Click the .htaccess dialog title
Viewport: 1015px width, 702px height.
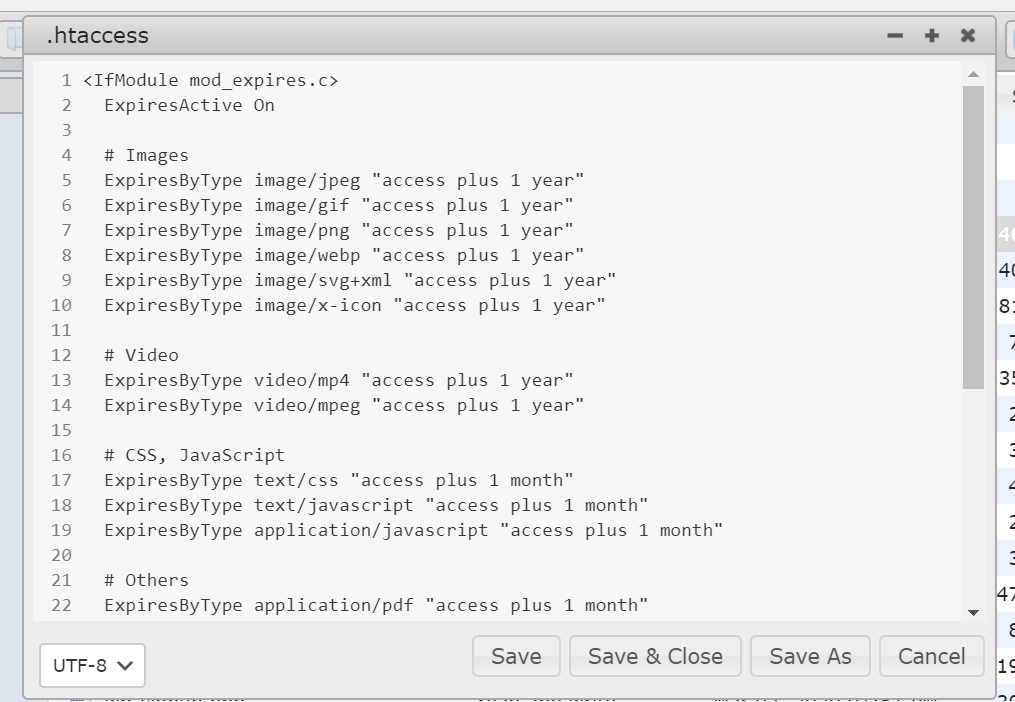tap(97, 36)
